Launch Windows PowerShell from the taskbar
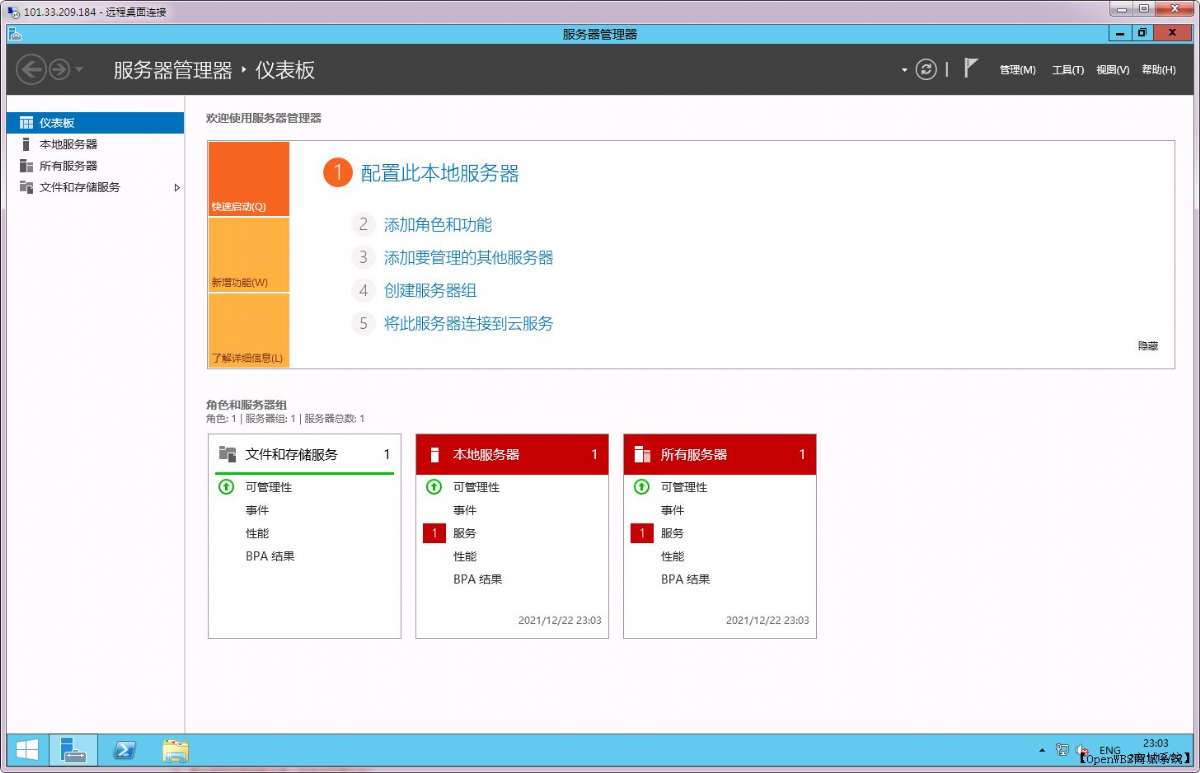This screenshot has width=1200, height=773. 124,749
